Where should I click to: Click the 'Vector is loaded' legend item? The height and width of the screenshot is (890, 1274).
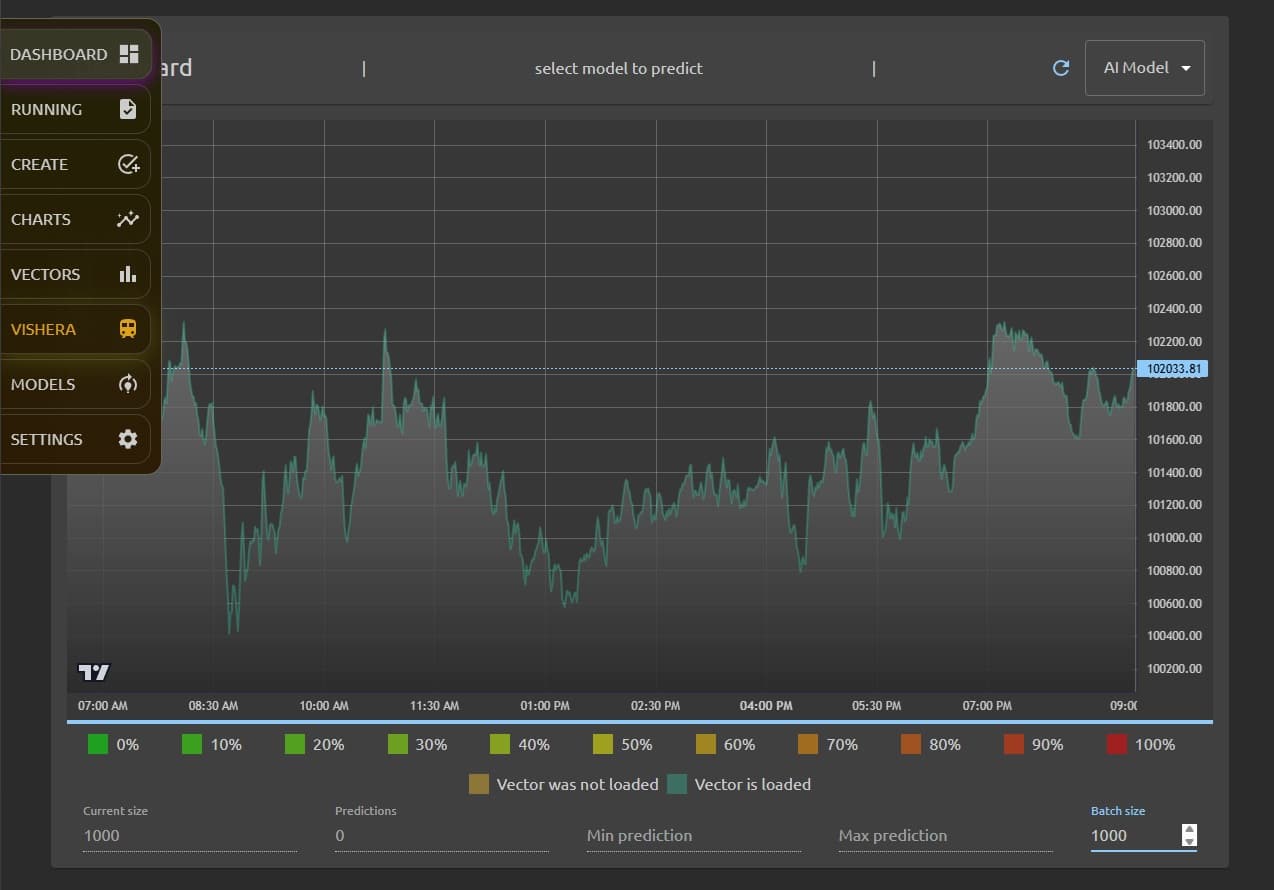[740, 784]
